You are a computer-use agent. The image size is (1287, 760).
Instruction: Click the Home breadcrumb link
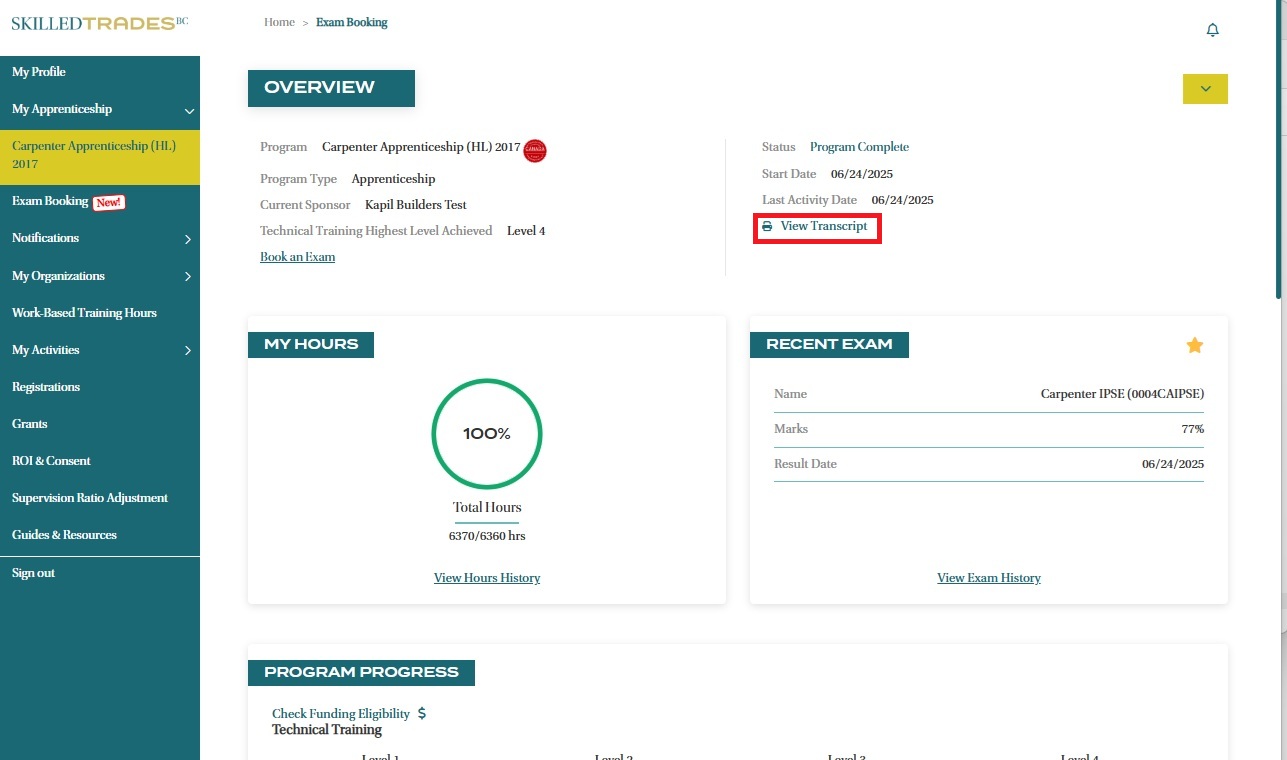coord(279,22)
